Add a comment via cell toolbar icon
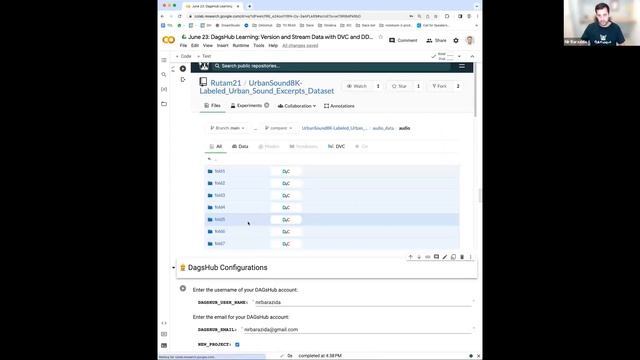Screen dimensions: 640x360 click(436, 257)
